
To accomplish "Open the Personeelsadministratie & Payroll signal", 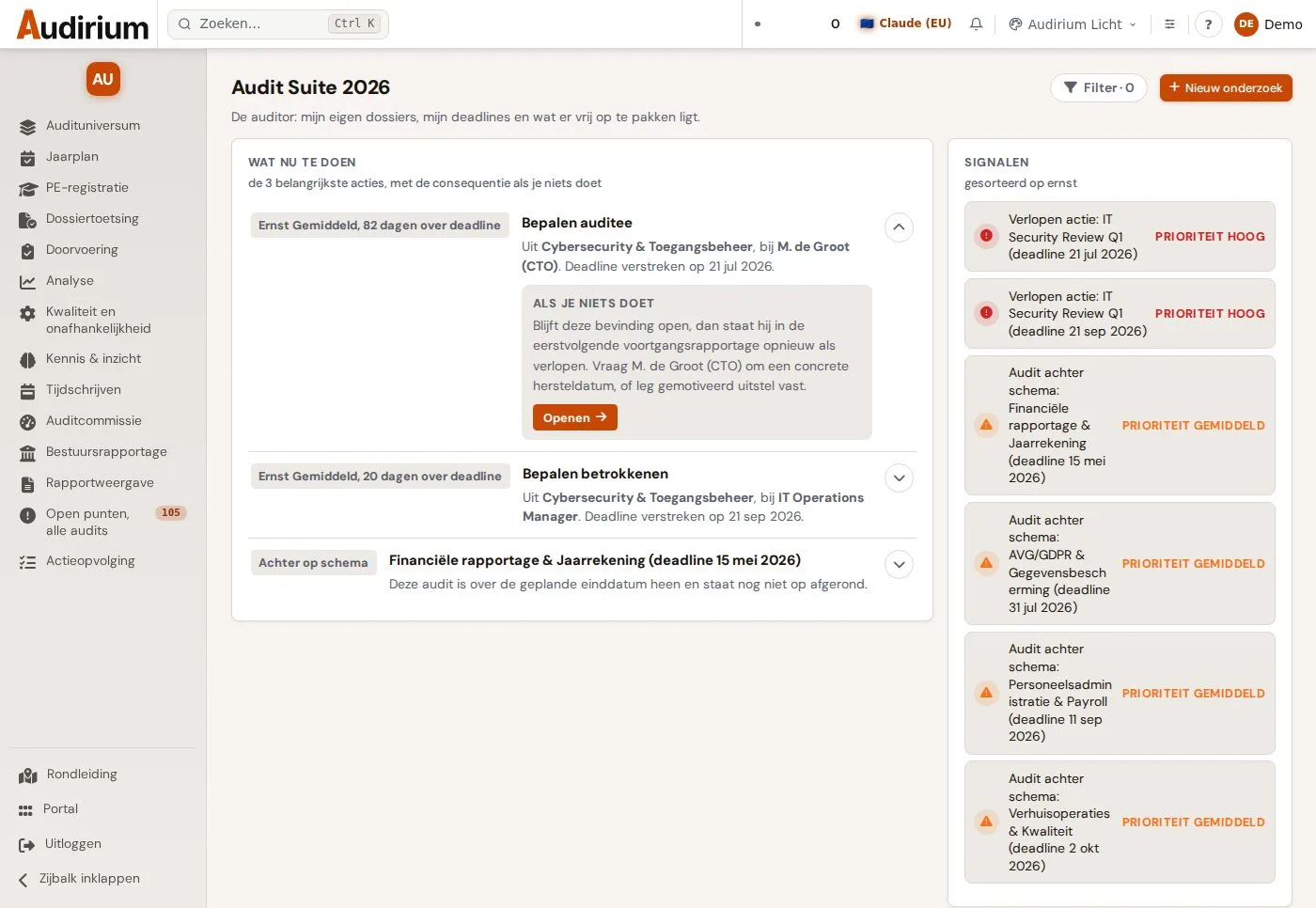I will point(1120,693).
